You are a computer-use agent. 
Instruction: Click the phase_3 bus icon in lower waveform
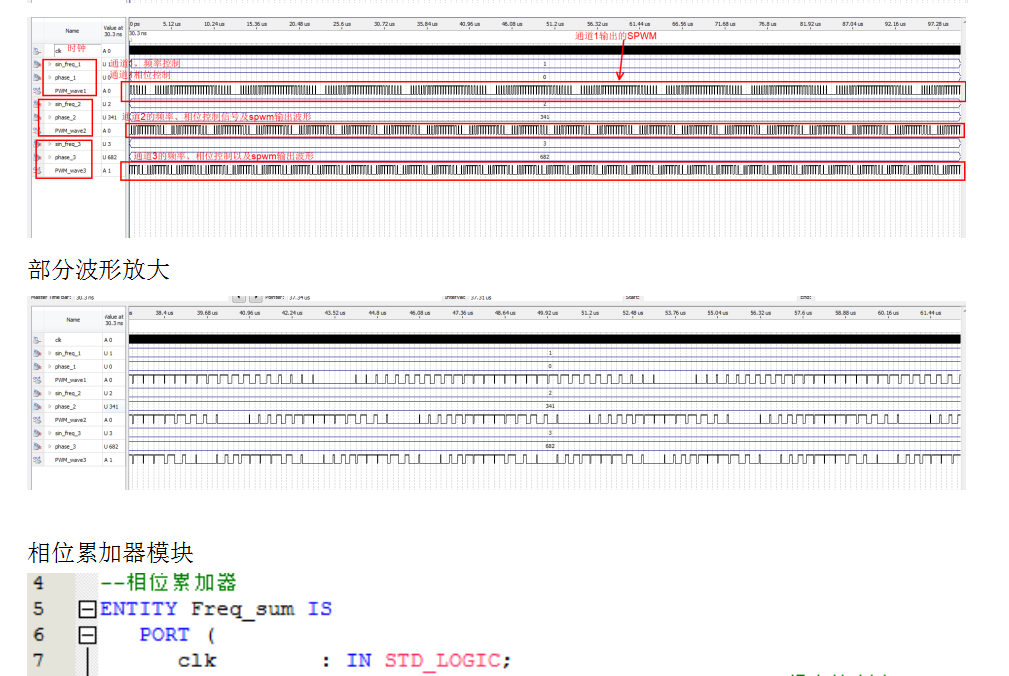click(x=37, y=446)
